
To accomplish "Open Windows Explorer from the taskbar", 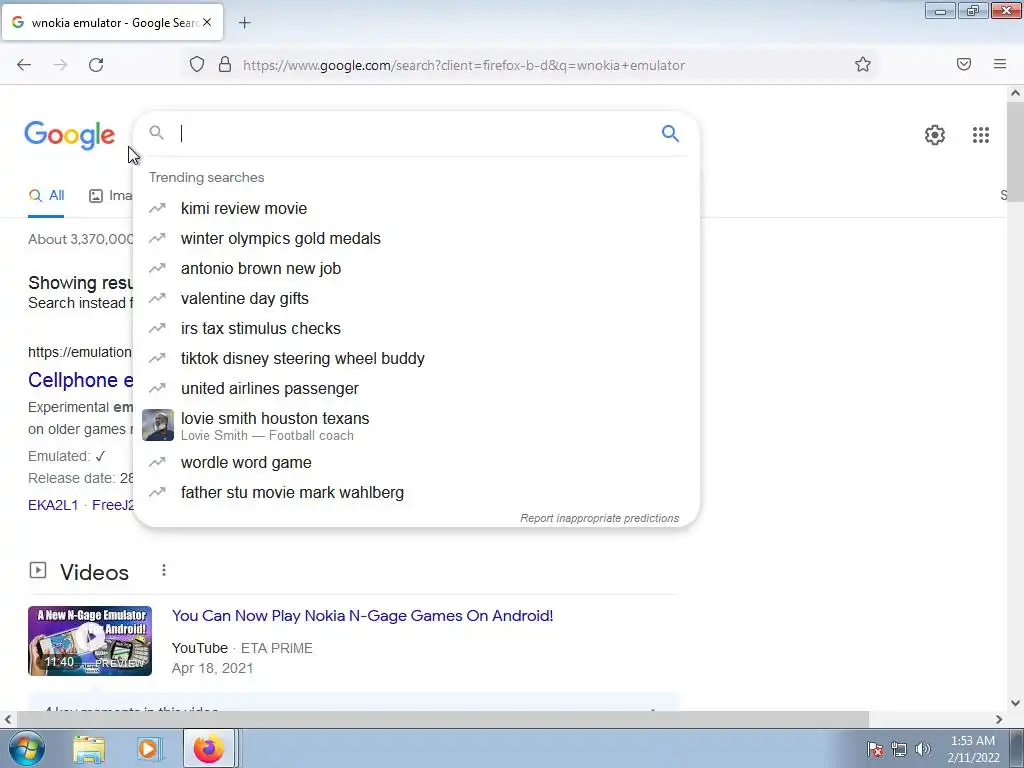I will 89,748.
